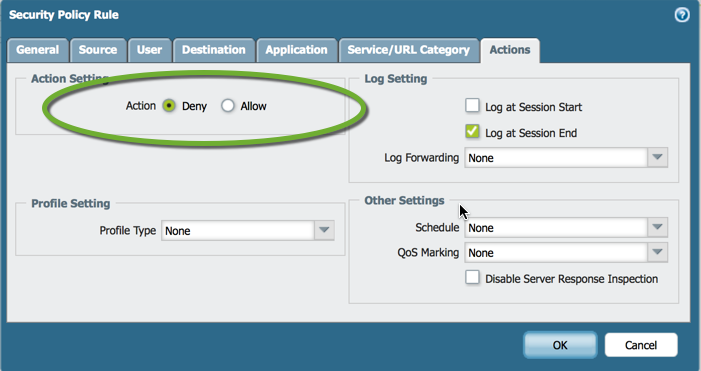This screenshot has height=371, width=701.
Task: Switch to the General tab
Action: click(38, 50)
